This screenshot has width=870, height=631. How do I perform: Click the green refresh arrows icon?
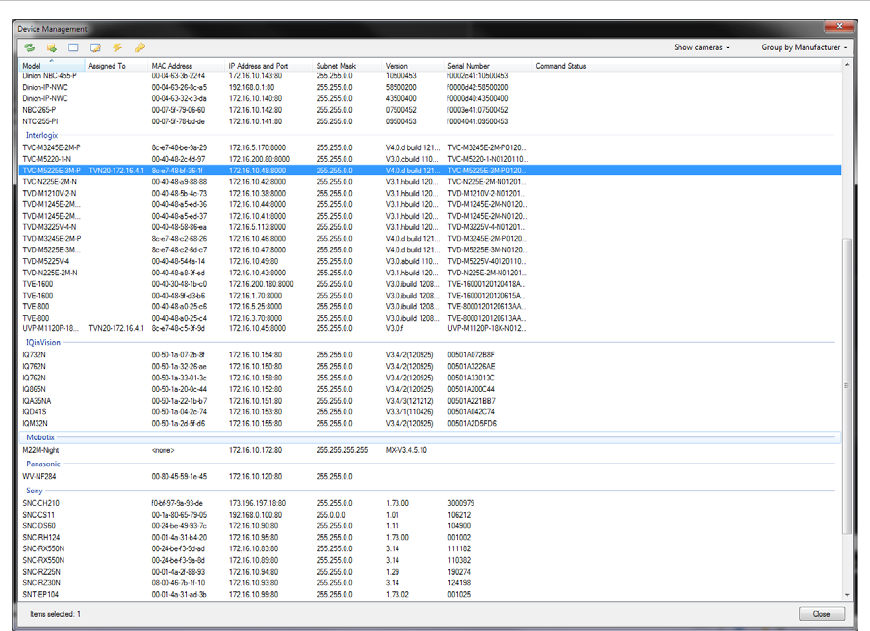[29, 48]
